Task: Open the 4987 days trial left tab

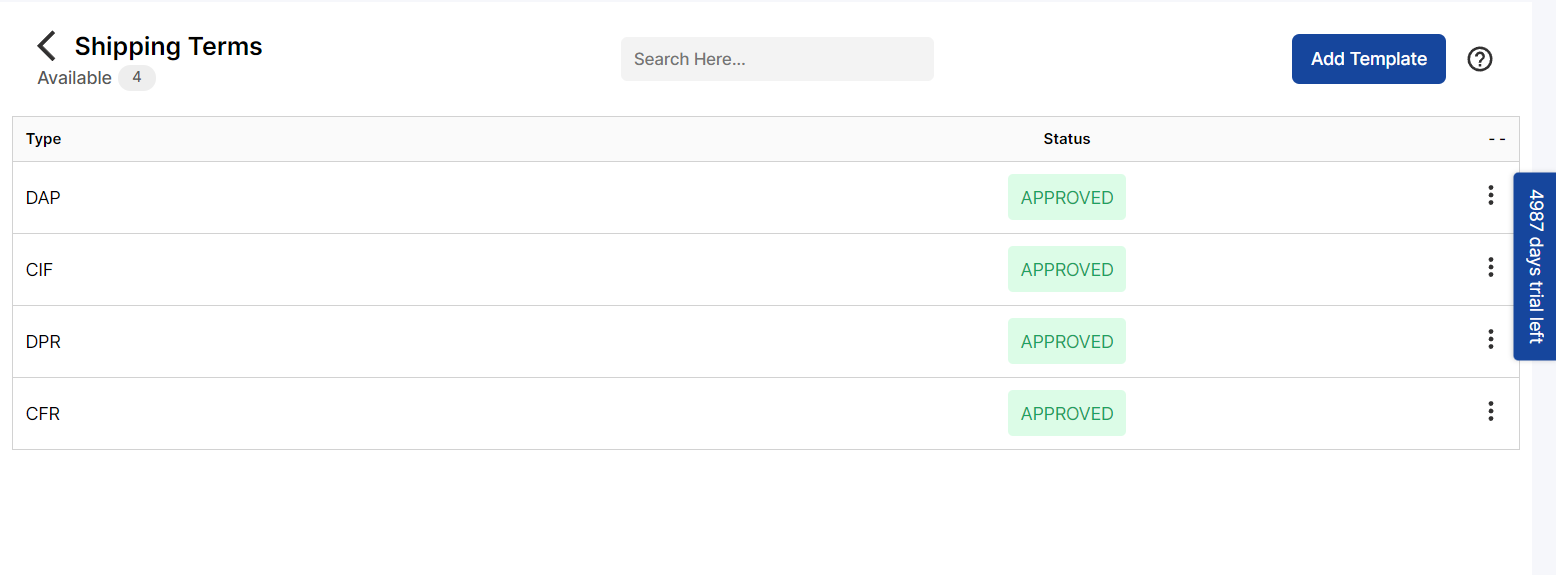Action: 1535,266
